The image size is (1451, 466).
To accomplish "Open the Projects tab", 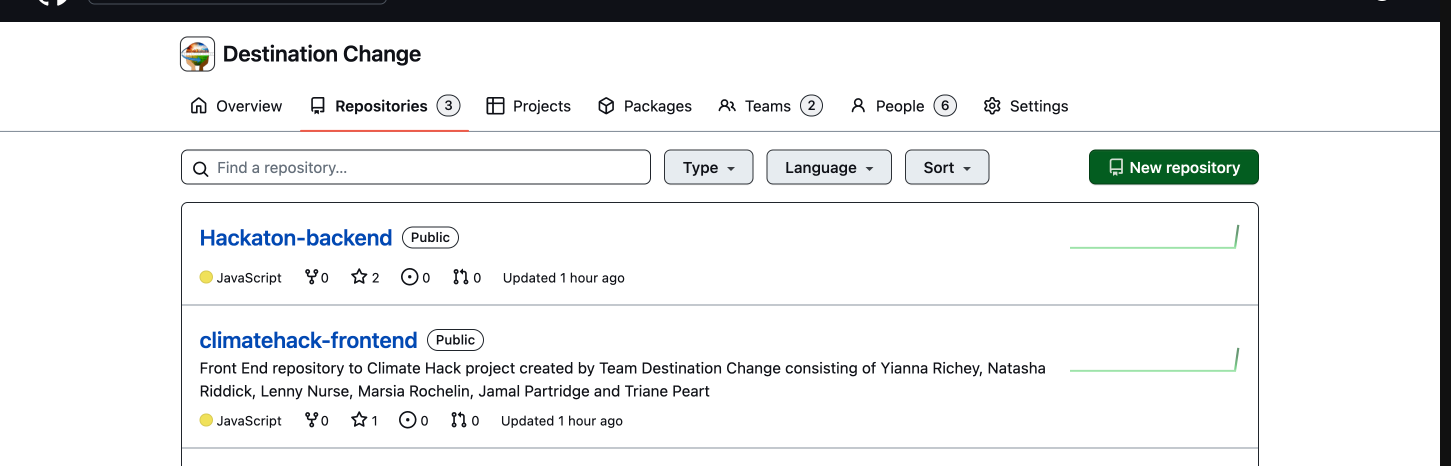I will (x=528, y=106).
